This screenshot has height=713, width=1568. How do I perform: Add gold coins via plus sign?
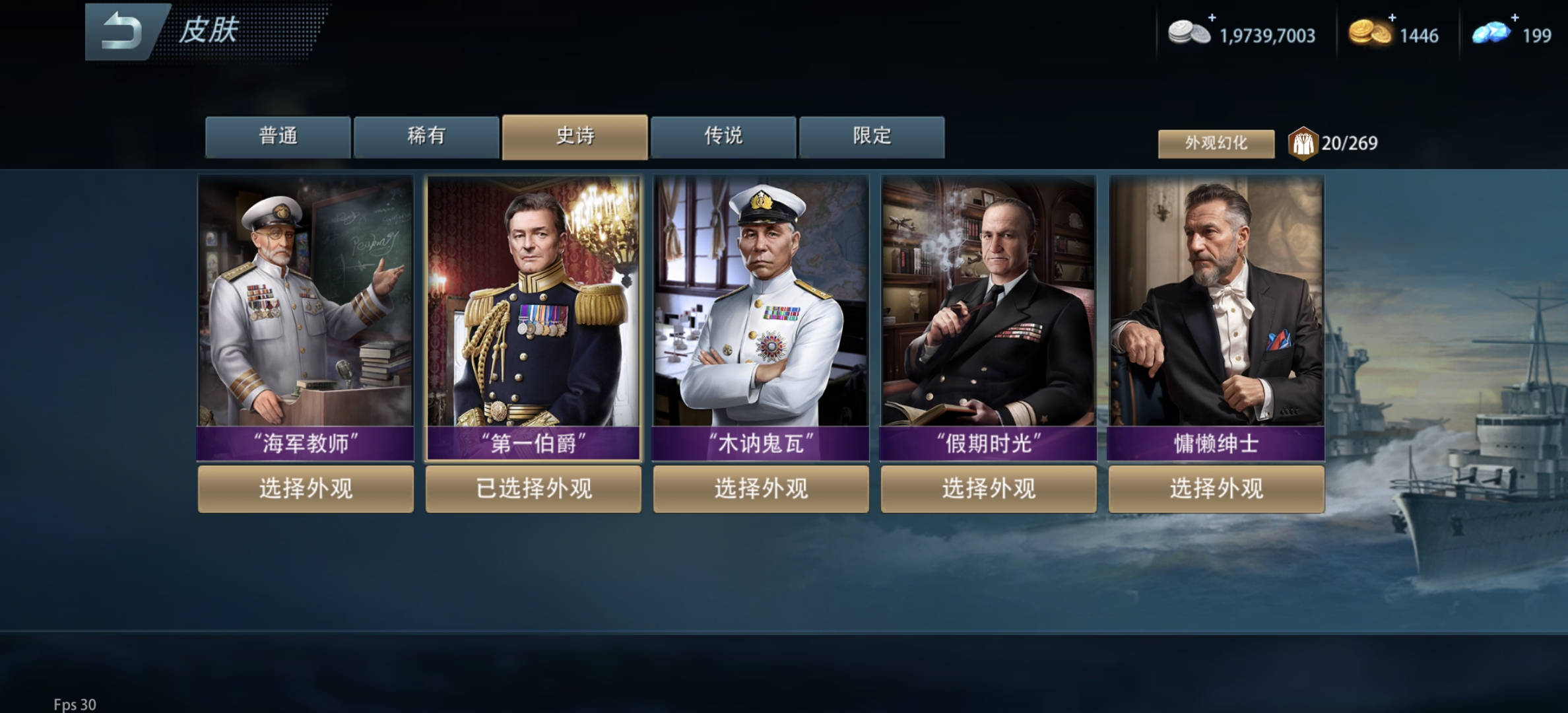click(x=1392, y=17)
